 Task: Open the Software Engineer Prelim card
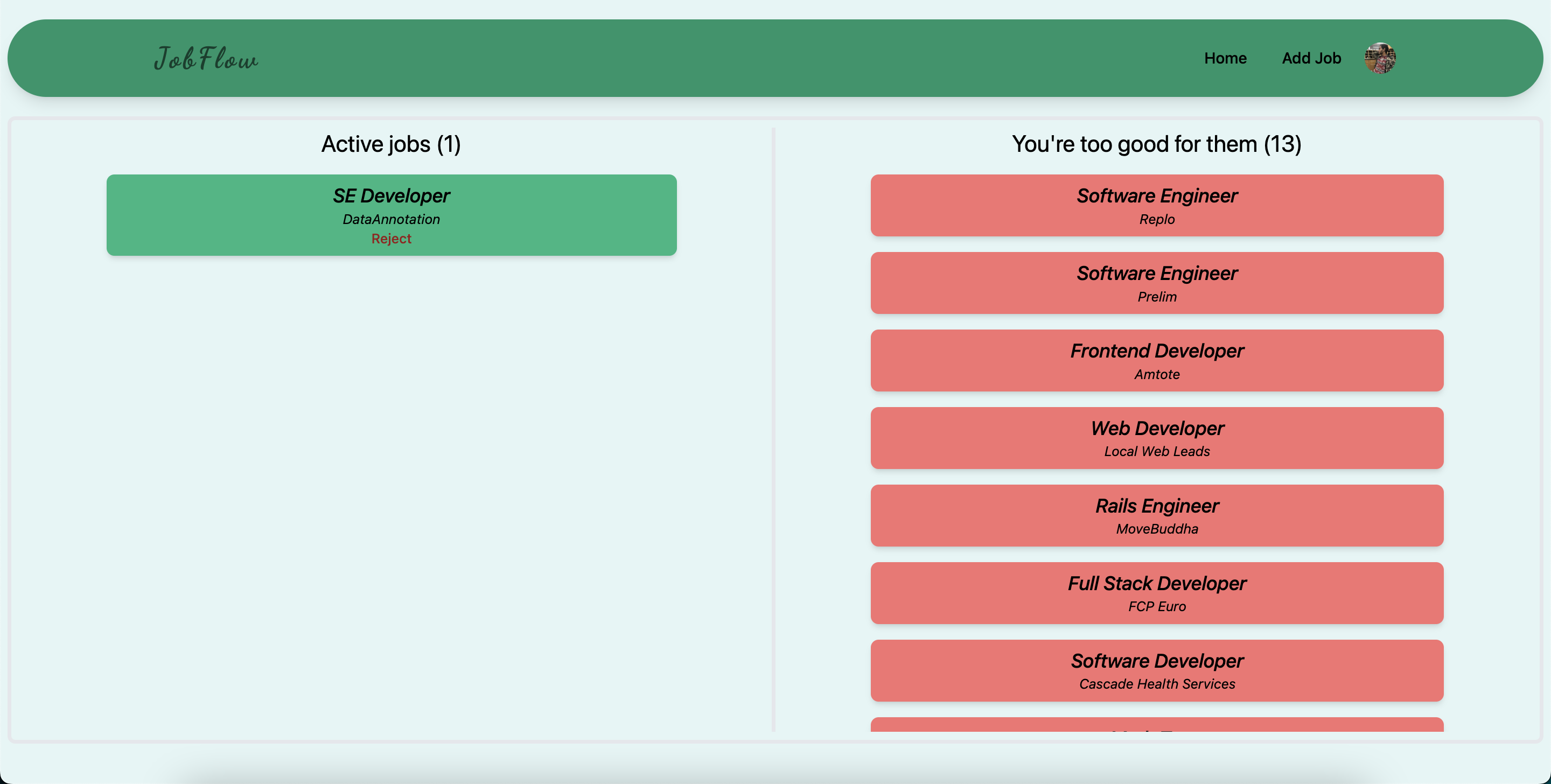pyautogui.click(x=1157, y=283)
